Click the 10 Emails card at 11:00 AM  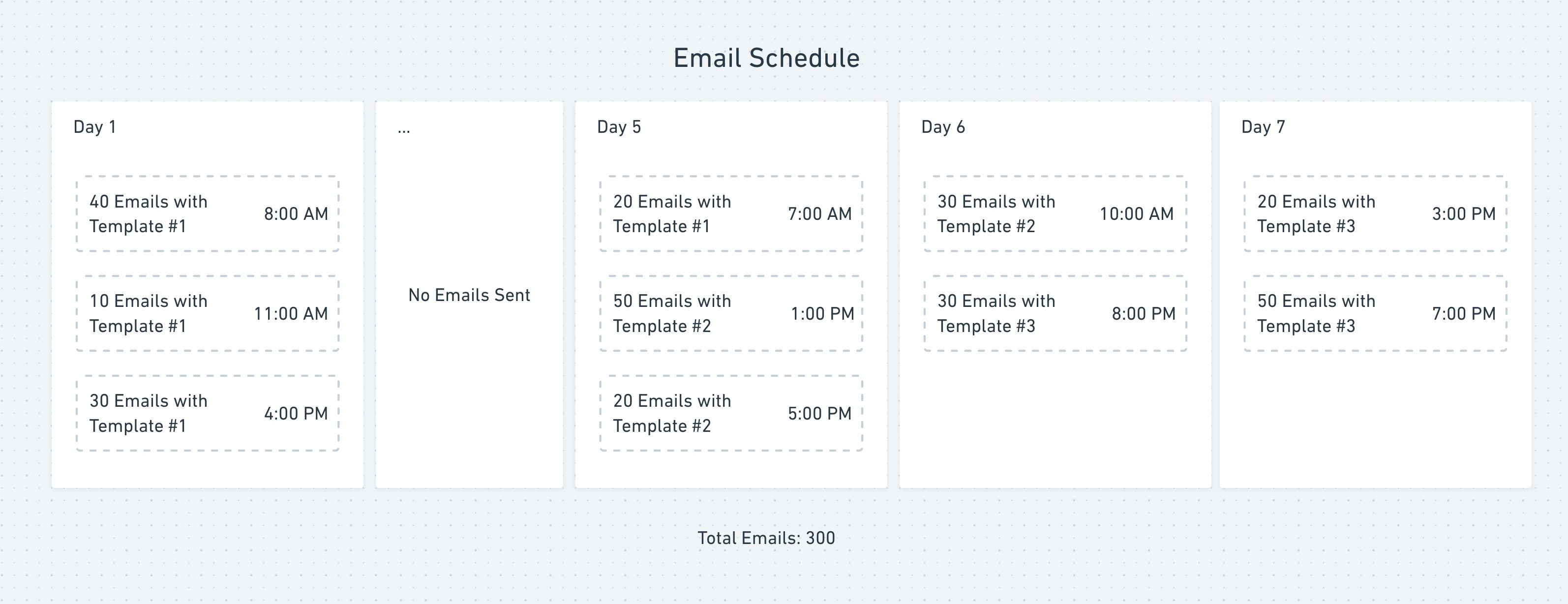pos(208,314)
